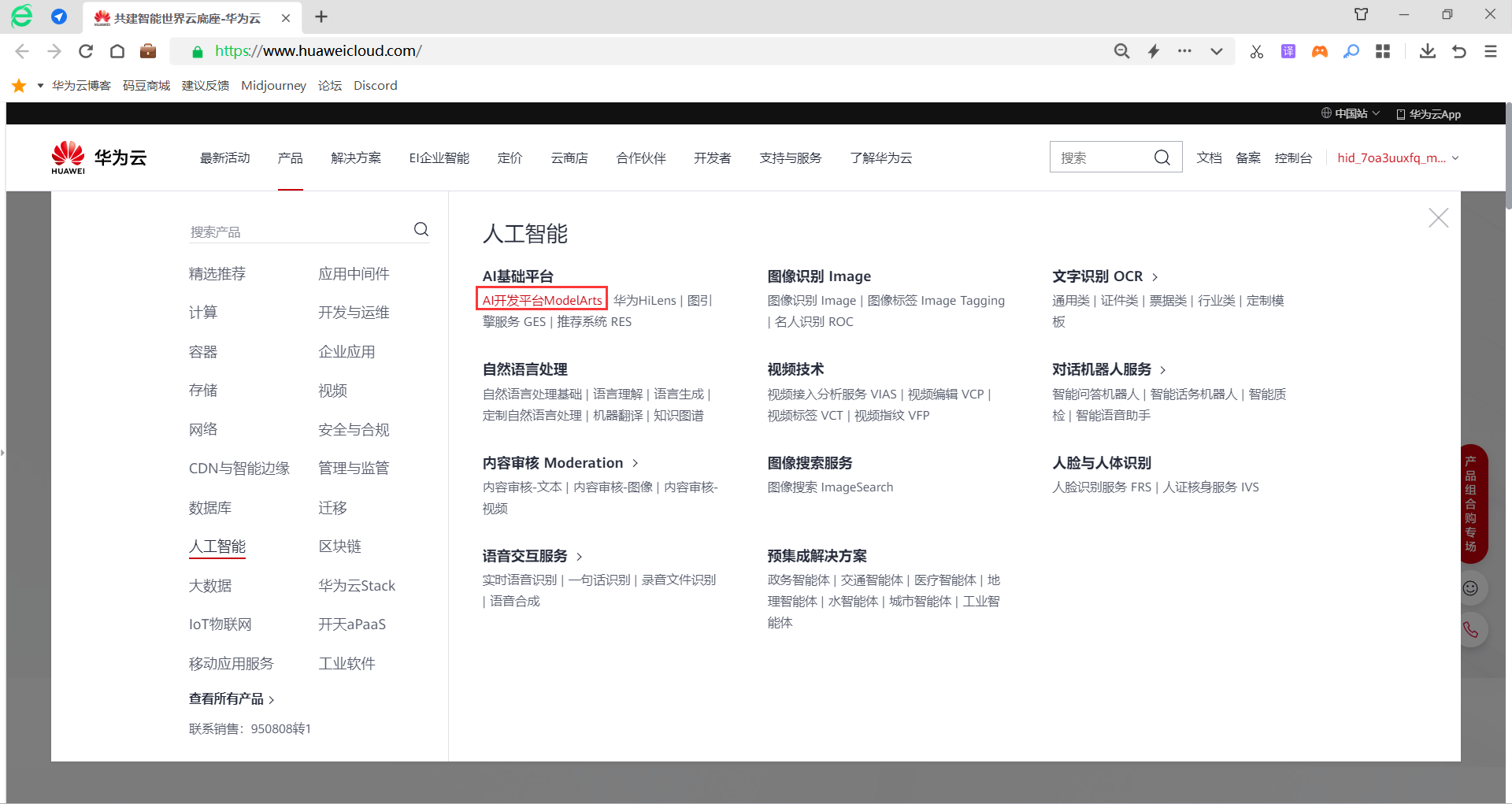
Task: Click the 搜索产品 input field
Action: [x=299, y=232]
